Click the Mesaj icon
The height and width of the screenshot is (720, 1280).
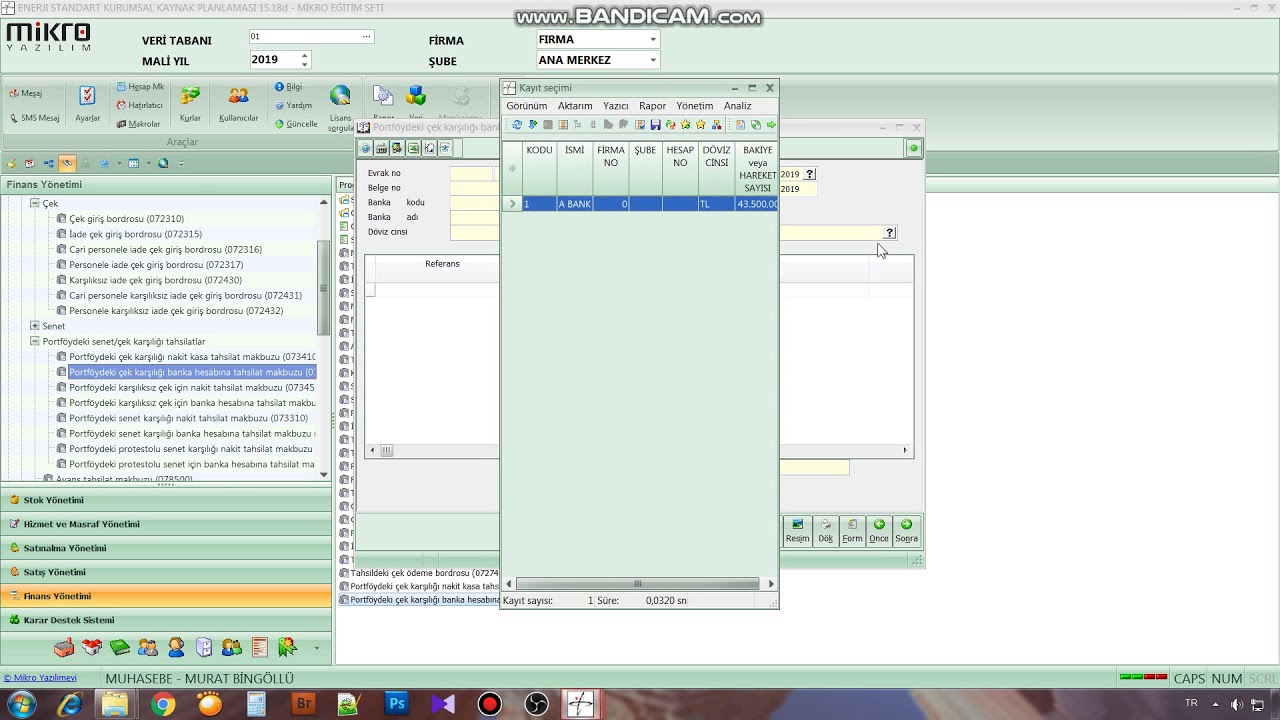pos(26,93)
